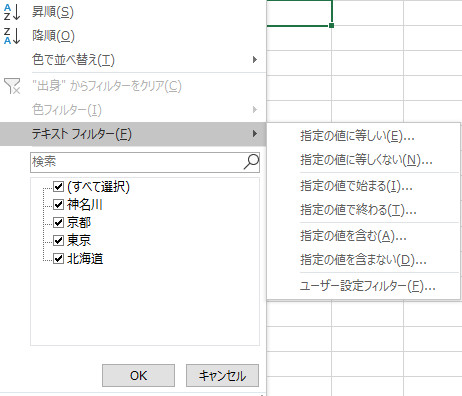Uncheck the 東京 checkbox
This screenshot has height=396, width=462.
tap(59, 240)
